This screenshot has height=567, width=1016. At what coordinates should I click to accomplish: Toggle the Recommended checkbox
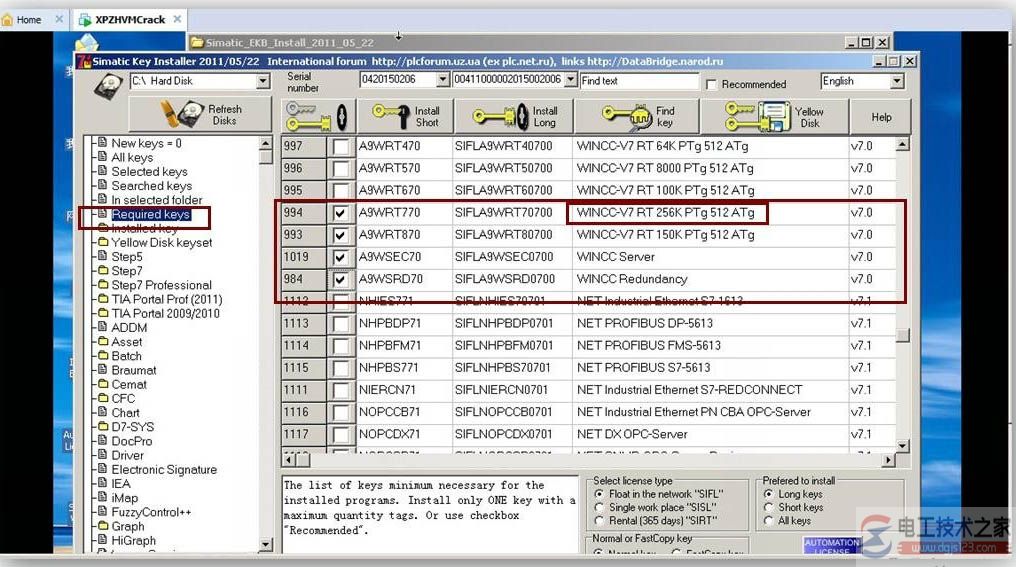pos(711,84)
